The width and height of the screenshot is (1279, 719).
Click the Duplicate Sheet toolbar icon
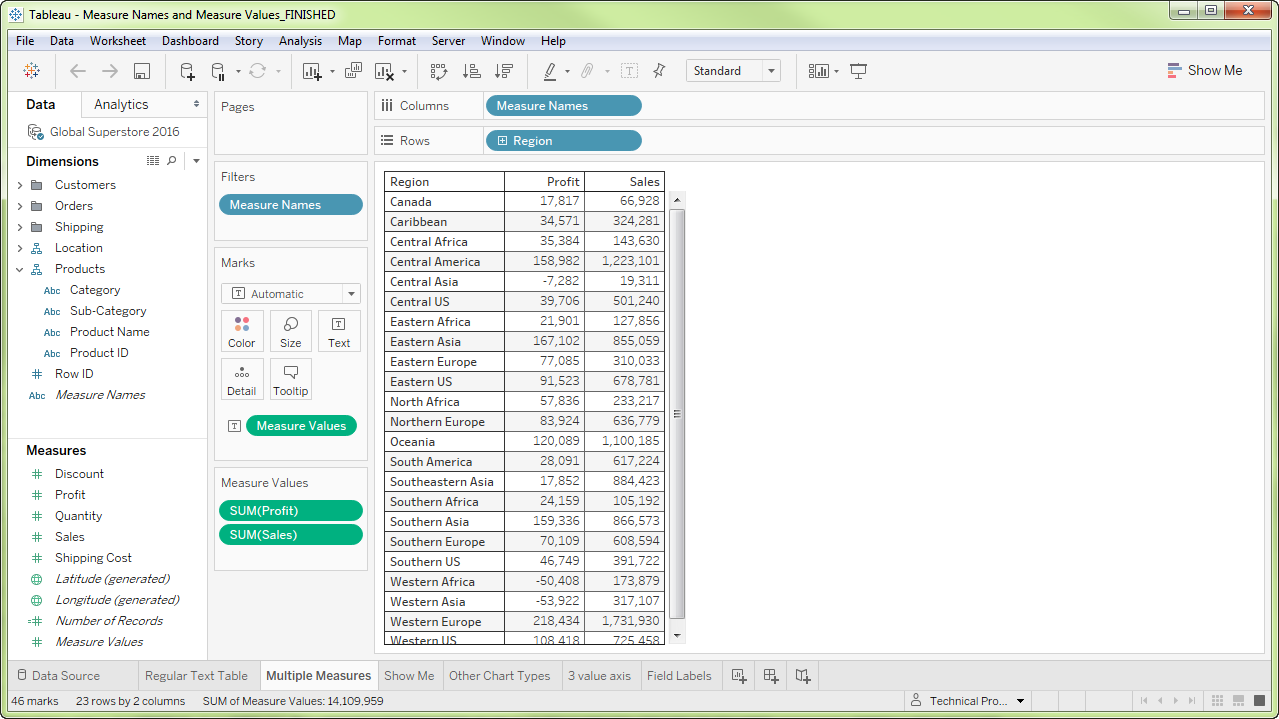point(353,71)
